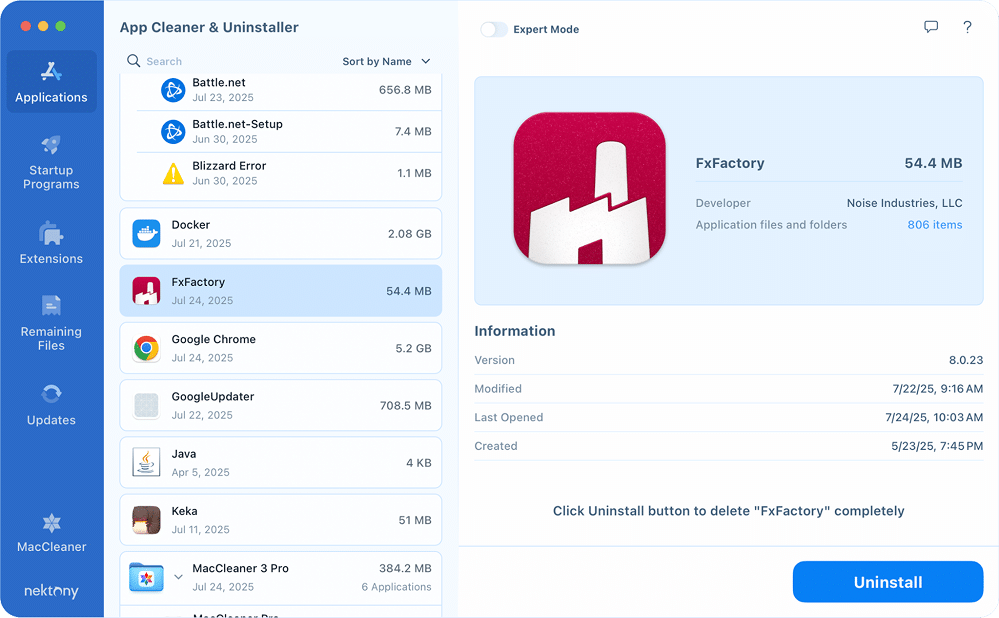999x618 pixels.
Task: Click the search magnifier icon
Action: 133,61
